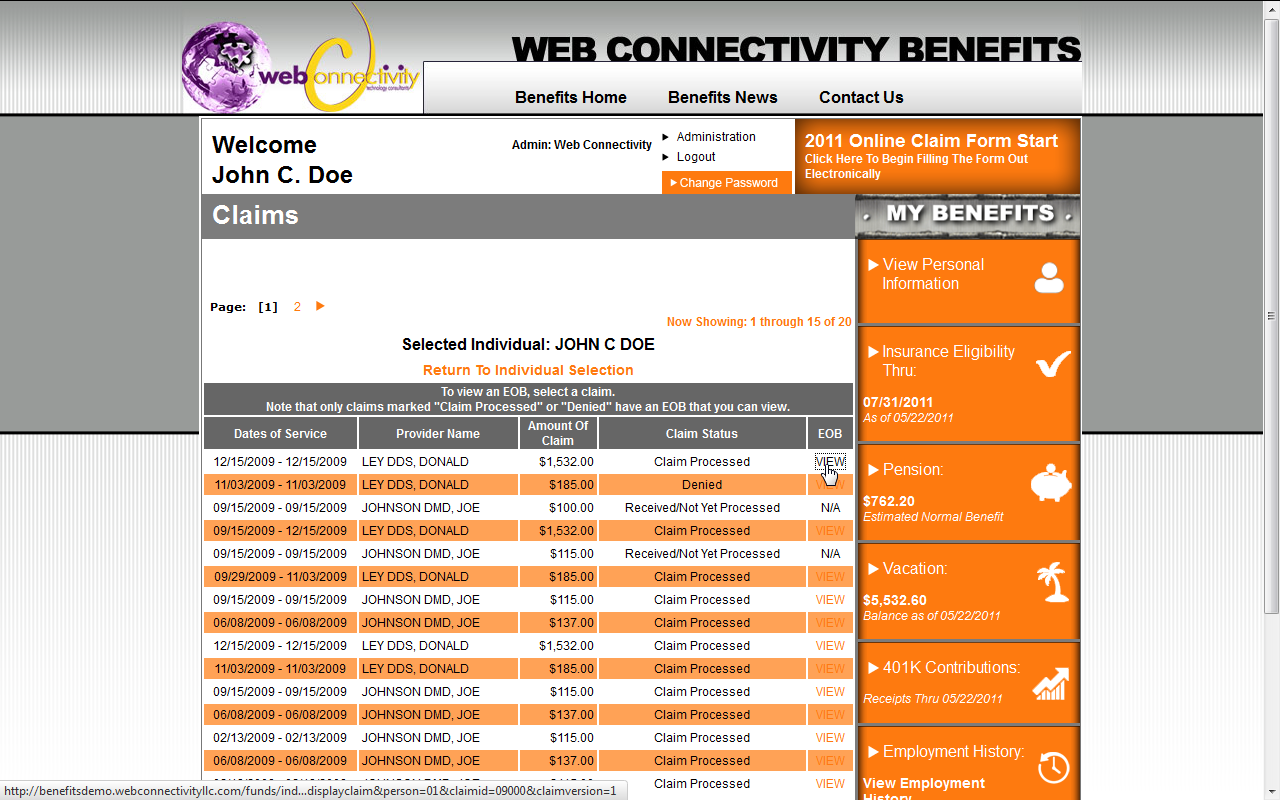Click the current page [1] indicator
This screenshot has height=800, width=1280.
click(x=268, y=307)
